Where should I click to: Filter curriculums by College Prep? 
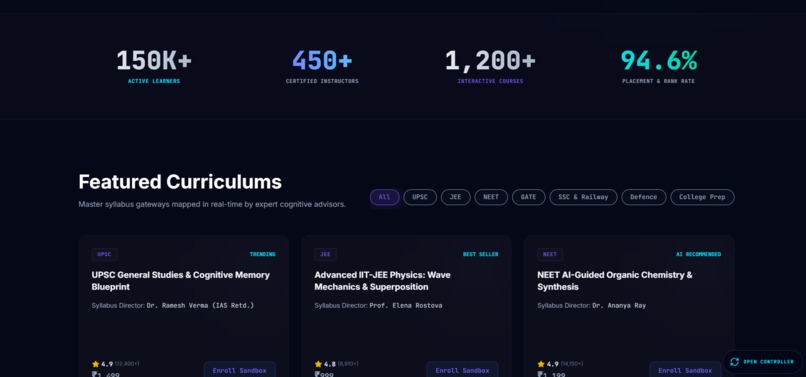pos(702,197)
